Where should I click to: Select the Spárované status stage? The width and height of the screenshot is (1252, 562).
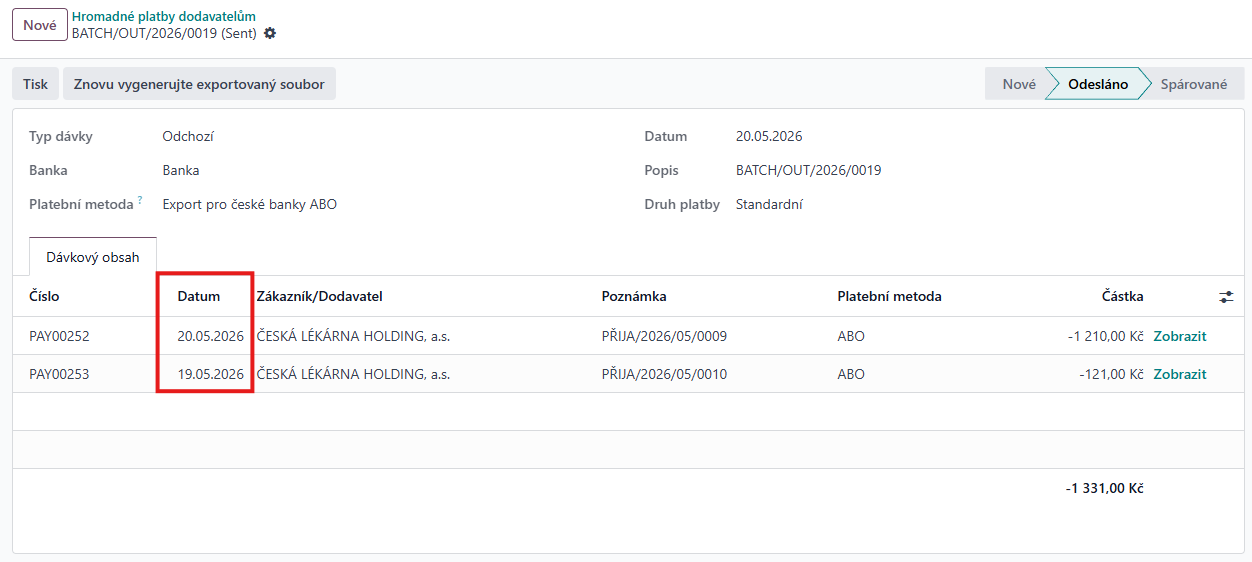pyautogui.click(x=1193, y=84)
